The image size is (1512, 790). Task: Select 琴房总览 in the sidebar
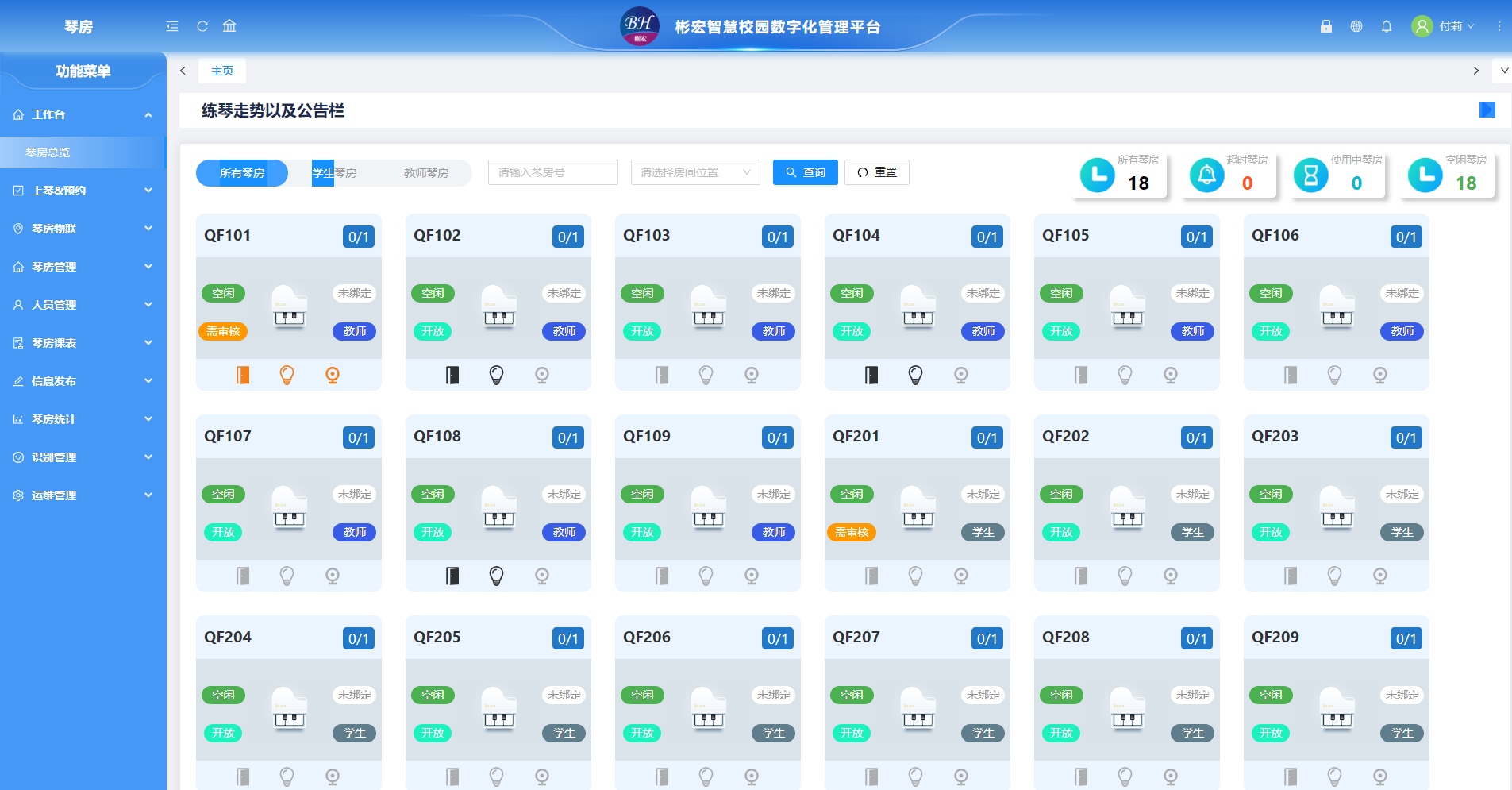point(48,152)
